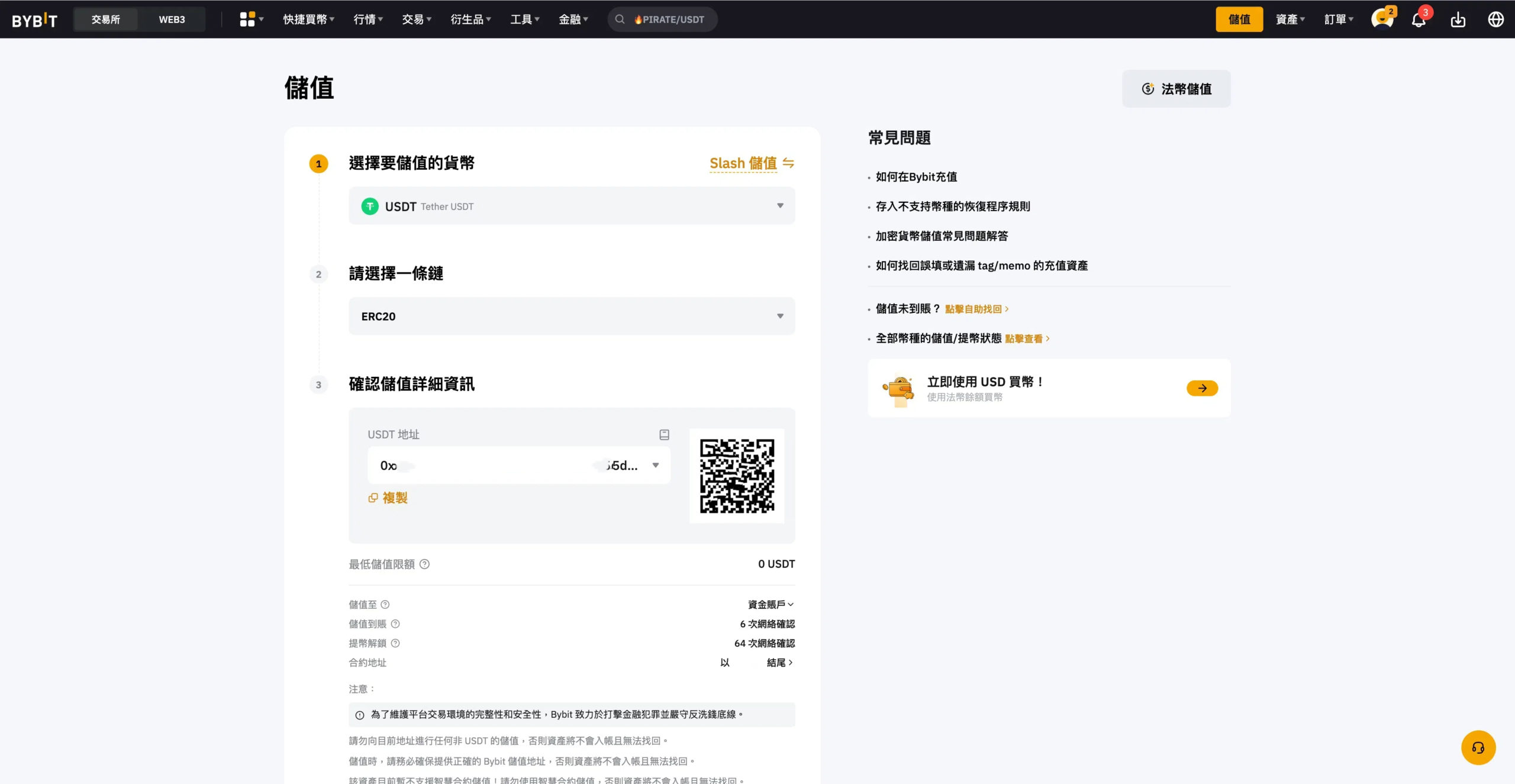The image size is (1515, 784).
Task: Click help icon next to 儲值至
Action: coord(385,604)
